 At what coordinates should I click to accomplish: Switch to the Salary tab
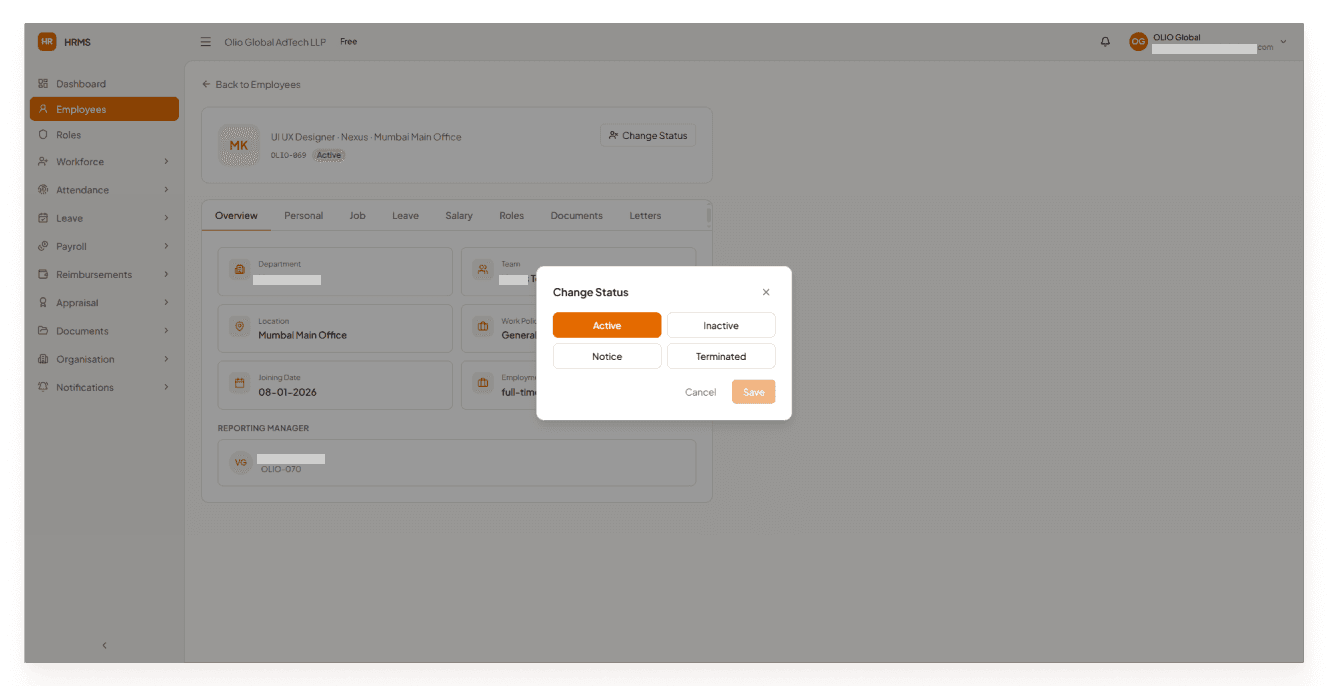coord(459,216)
